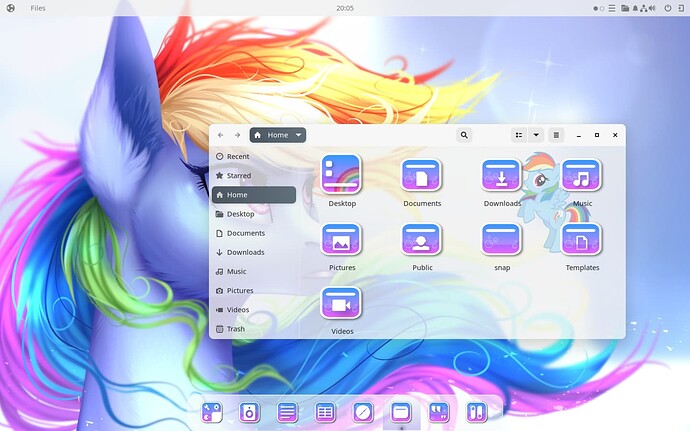Go to Pictures in the sidebar
Screen dimensions: 690x431
pos(254,291)
